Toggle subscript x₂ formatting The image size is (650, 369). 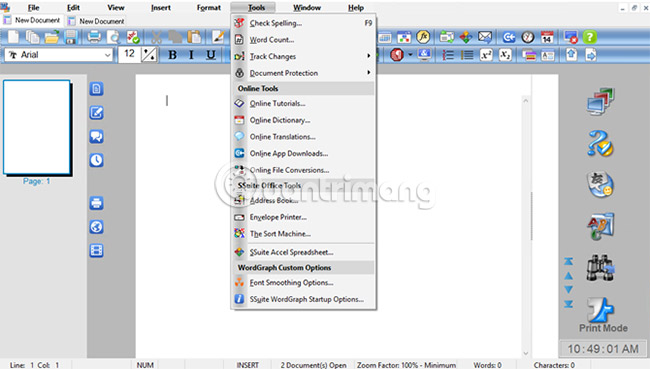point(505,55)
